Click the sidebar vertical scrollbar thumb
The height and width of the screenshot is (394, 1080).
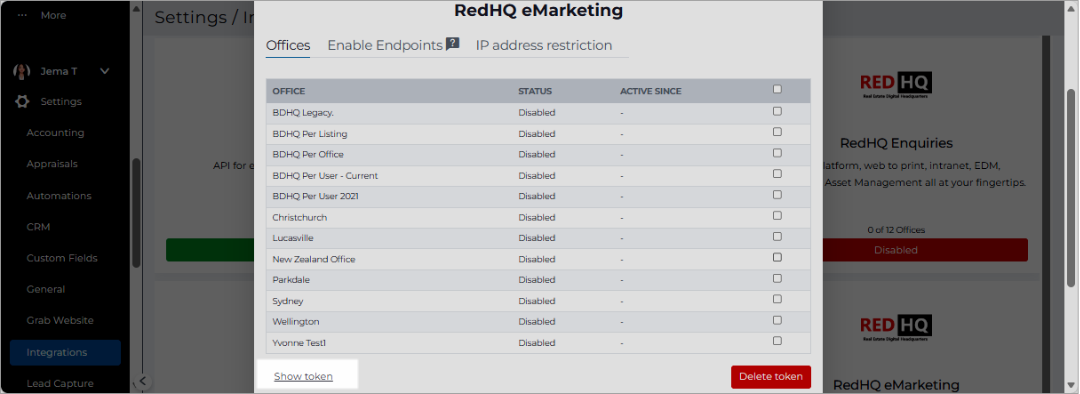[x=136, y=213]
